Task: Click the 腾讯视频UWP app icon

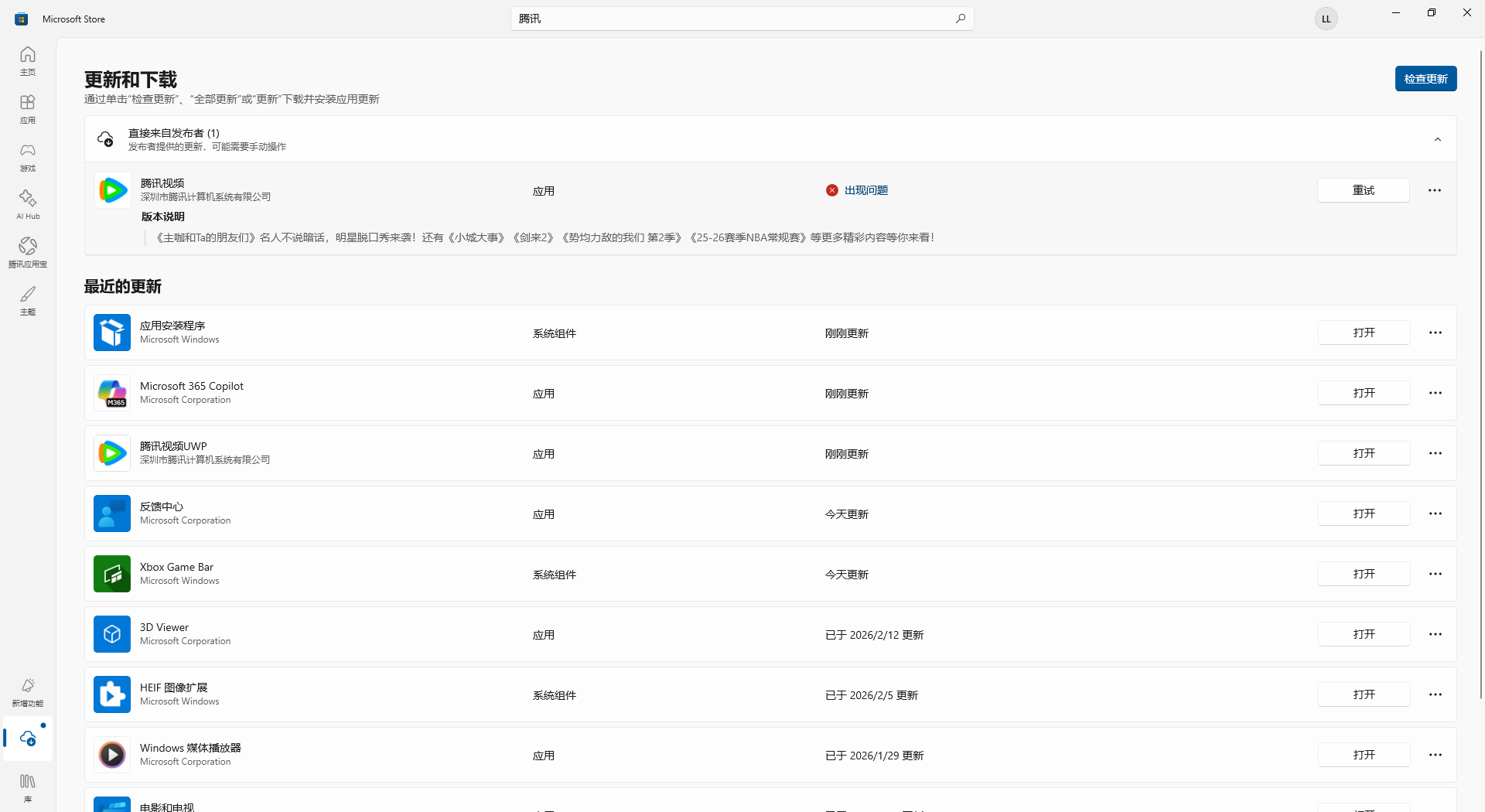Action: tap(112, 453)
